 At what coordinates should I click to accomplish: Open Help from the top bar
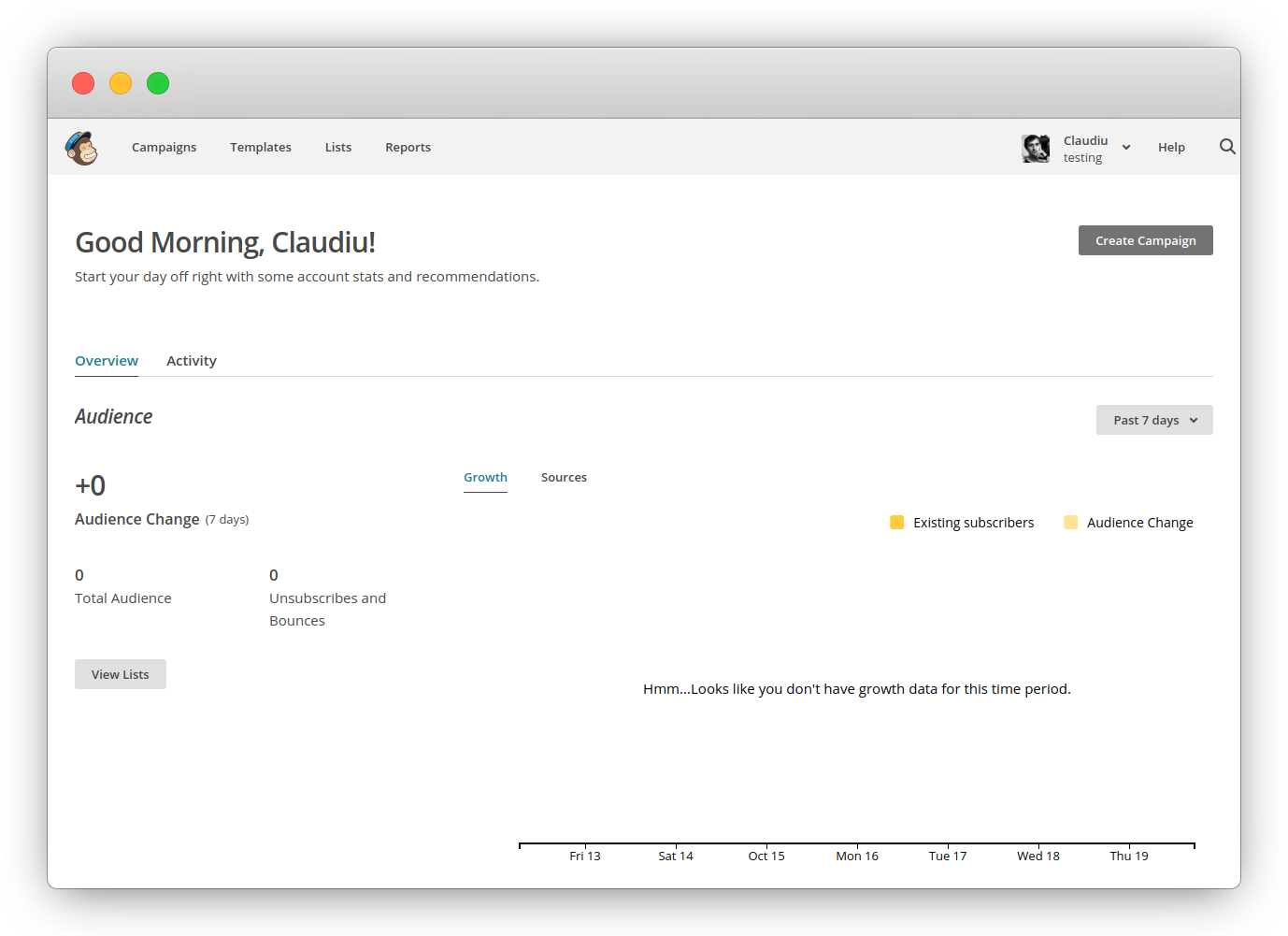pos(1171,147)
